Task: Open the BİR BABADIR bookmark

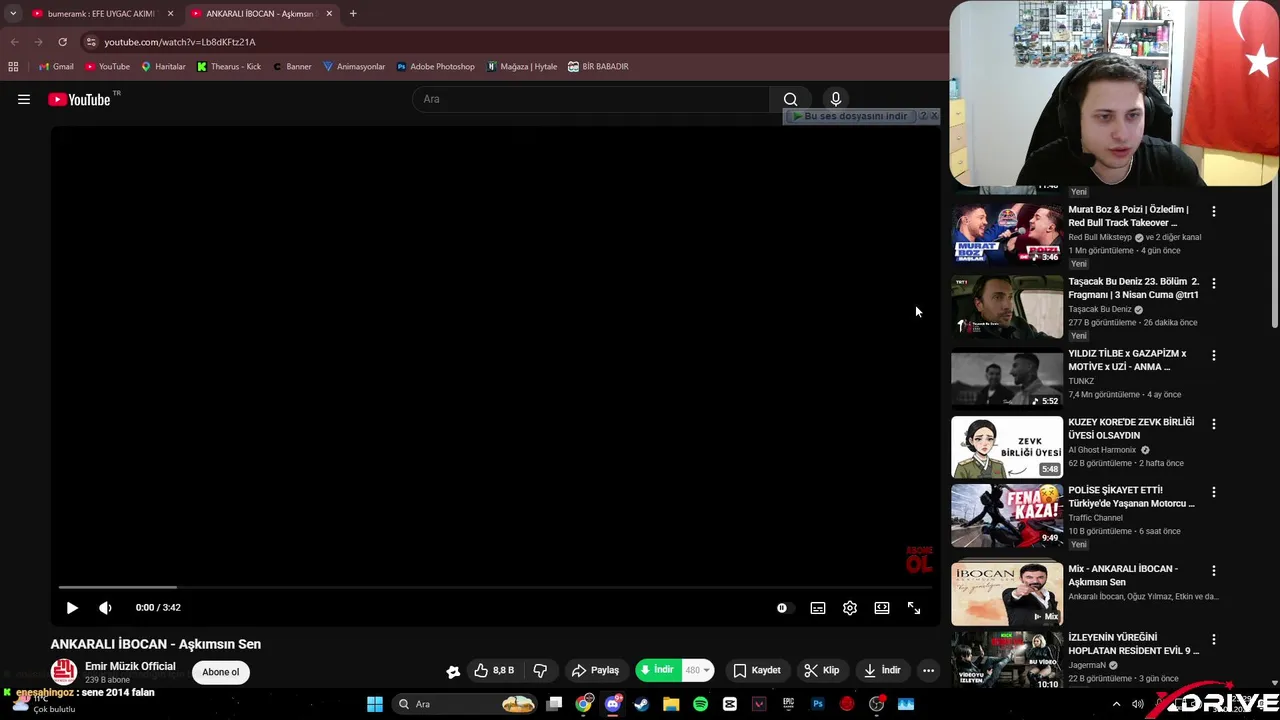Action: (598, 67)
